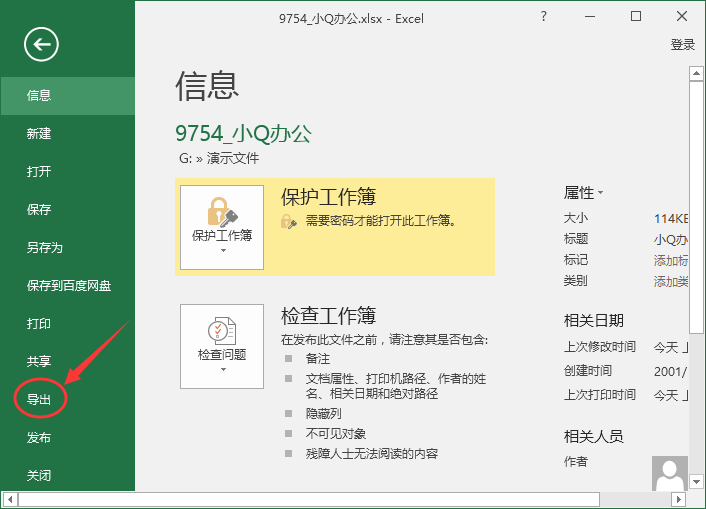The width and height of the screenshot is (706, 509).
Task: Expand the 属性 properties dropdown
Action: pyautogui.click(x=583, y=193)
